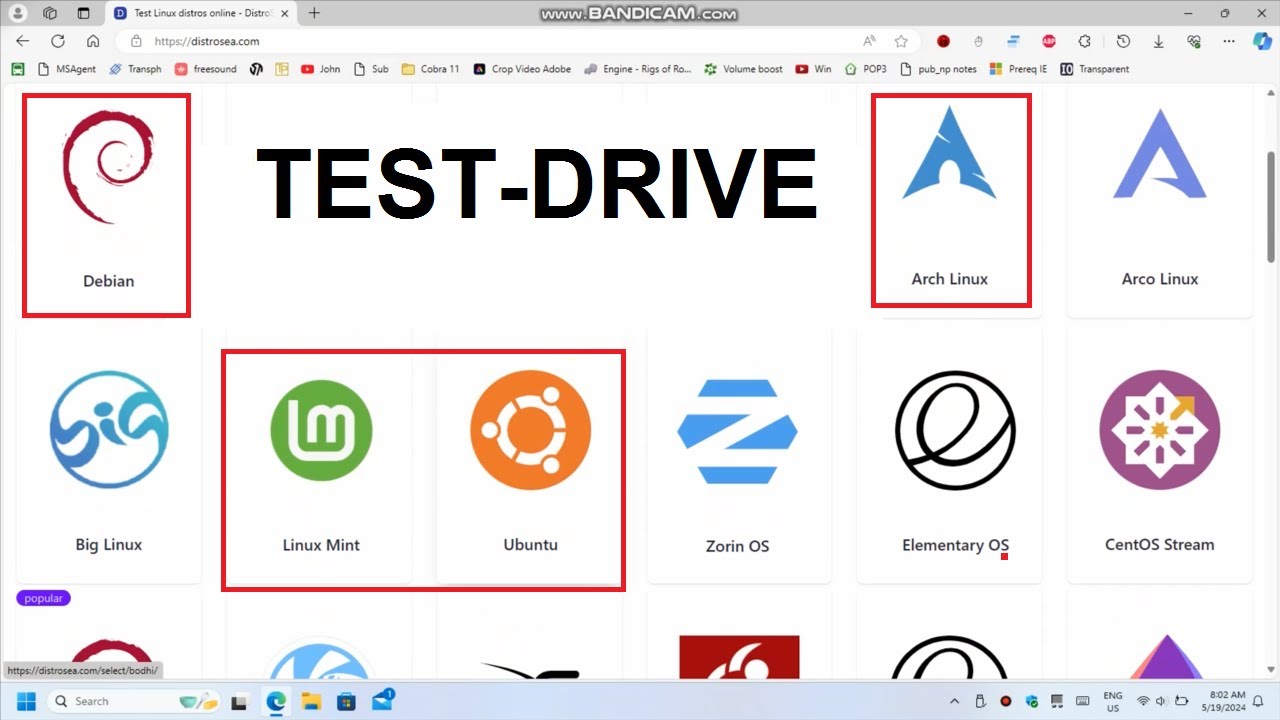The height and width of the screenshot is (720, 1280).
Task: Open a new browser tab
Action: tap(314, 13)
